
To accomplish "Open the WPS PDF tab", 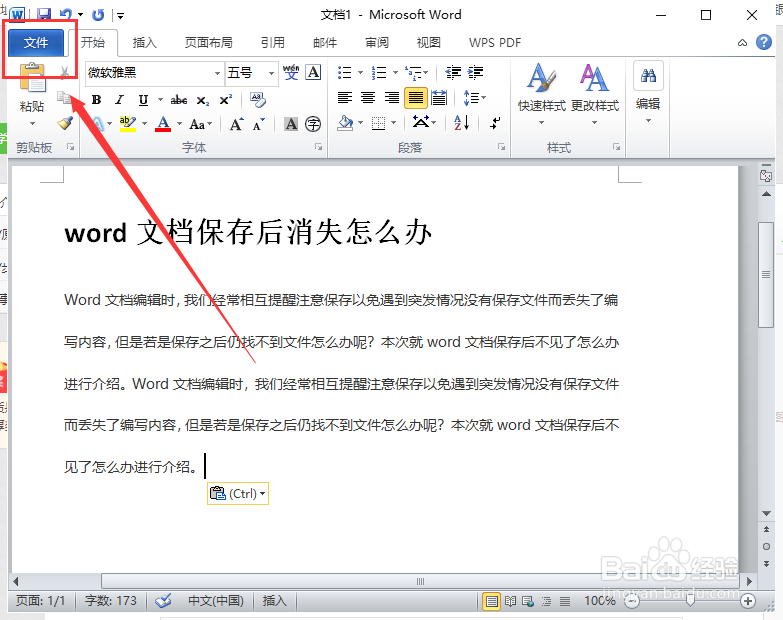I will [x=495, y=43].
